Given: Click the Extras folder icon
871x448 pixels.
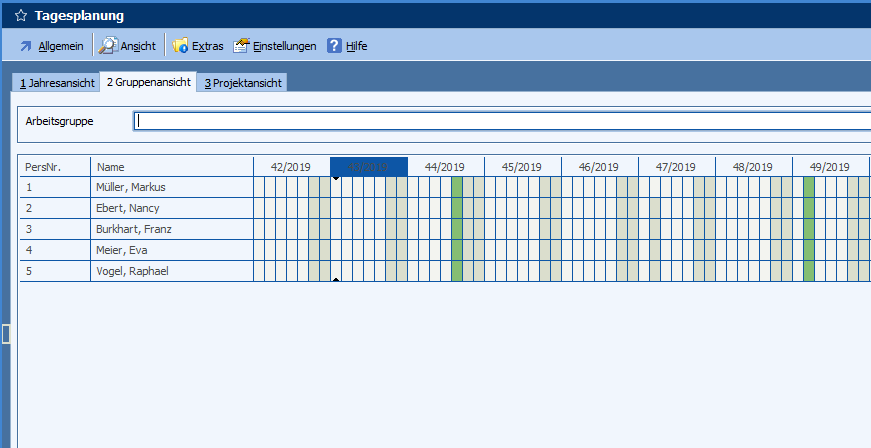Looking at the screenshot, I should (181, 46).
